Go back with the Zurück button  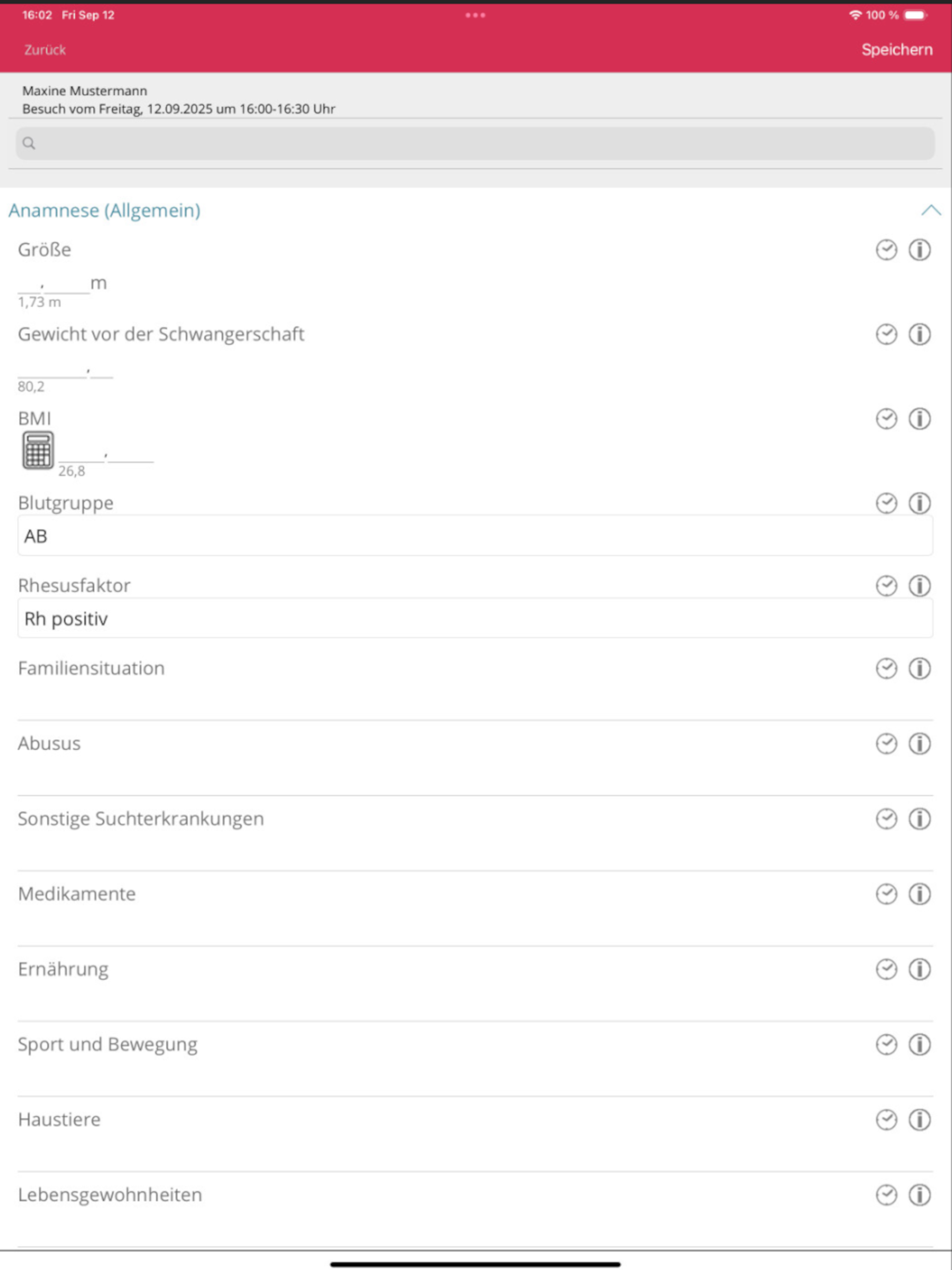click(45, 50)
